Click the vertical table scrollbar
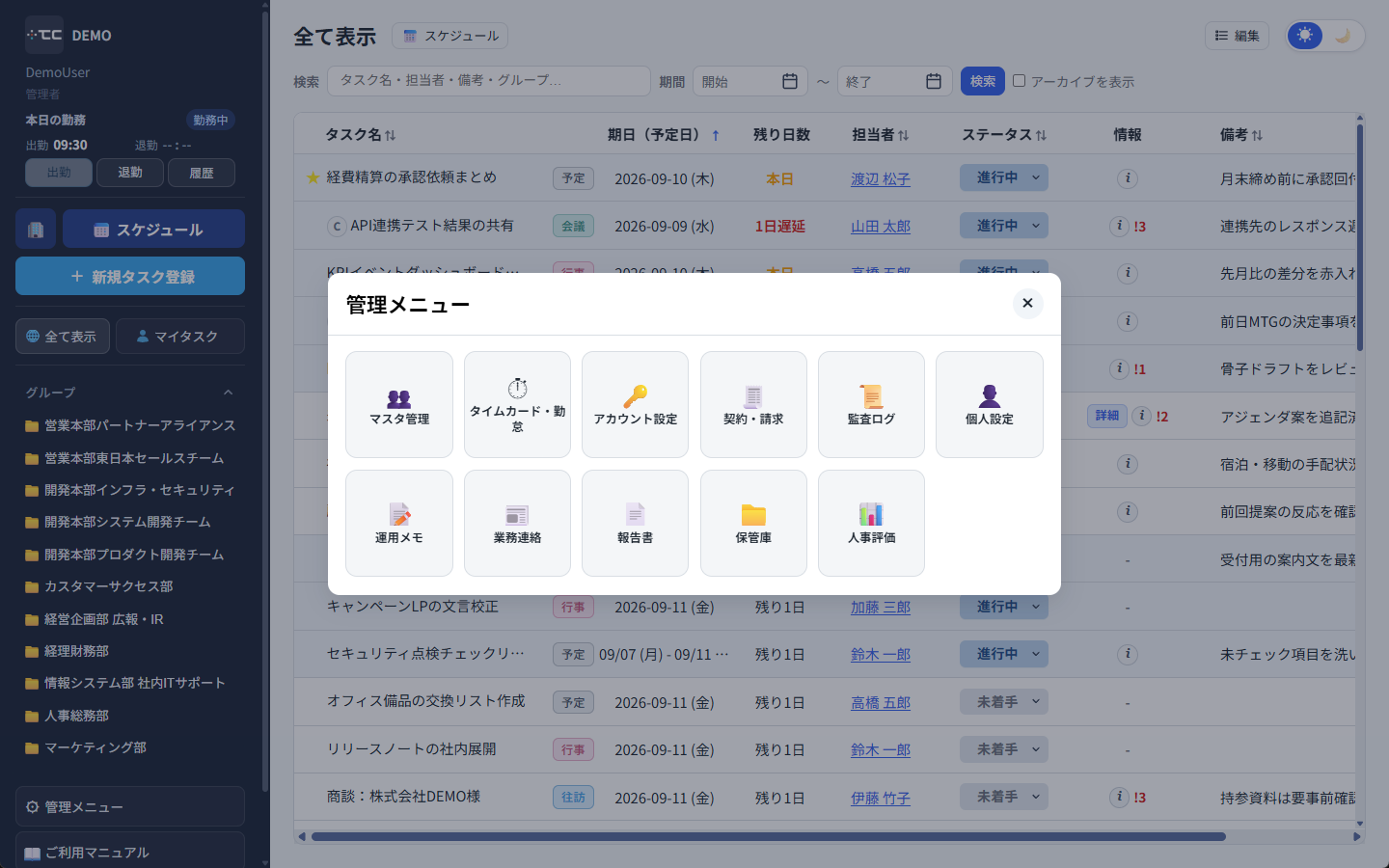 tap(1360, 236)
